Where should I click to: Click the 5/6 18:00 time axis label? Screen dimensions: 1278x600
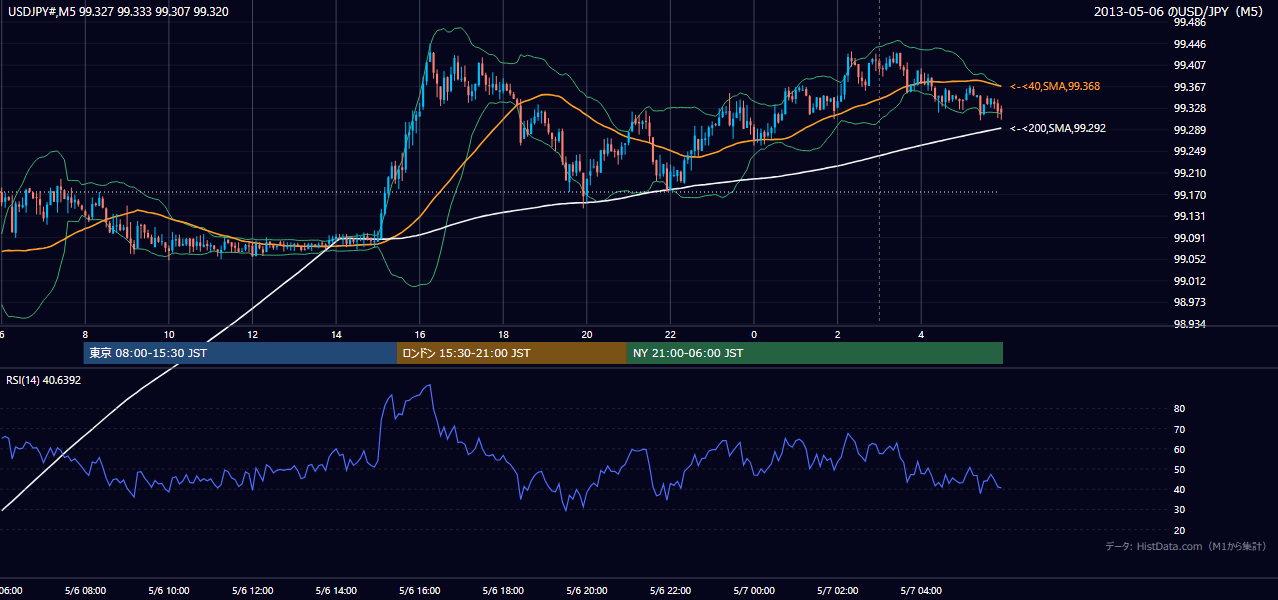click(503, 590)
